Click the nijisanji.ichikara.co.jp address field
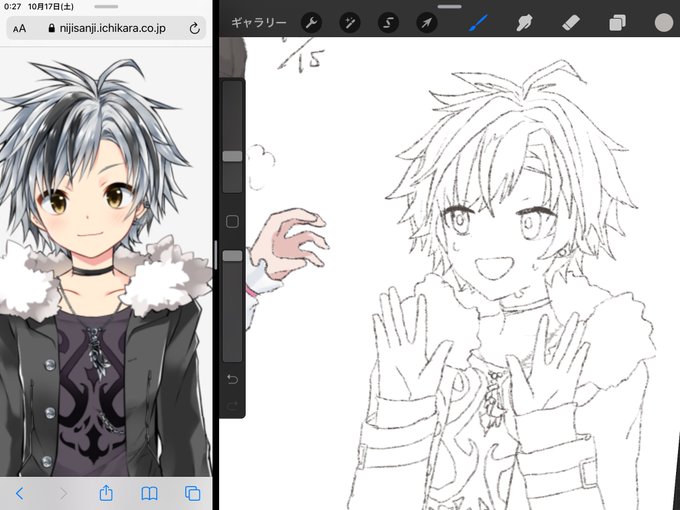The width and height of the screenshot is (680, 510). (x=106, y=28)
